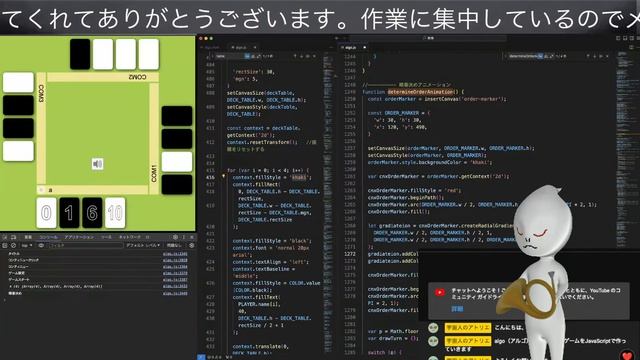The image size is (640, 360).
Task: Open the 詳細 link in chat notice
Action: (x=457, y=309)
